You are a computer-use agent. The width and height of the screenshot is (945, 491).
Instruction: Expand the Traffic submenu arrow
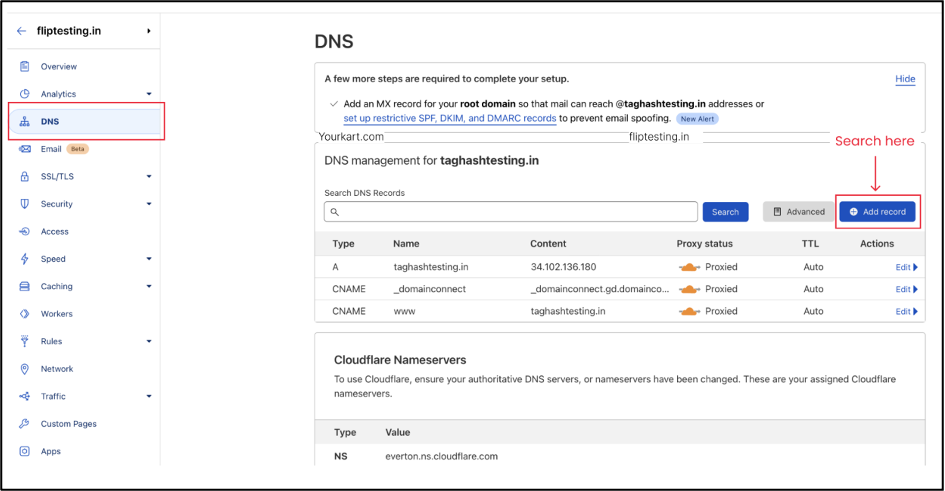(x=149, y=396)
